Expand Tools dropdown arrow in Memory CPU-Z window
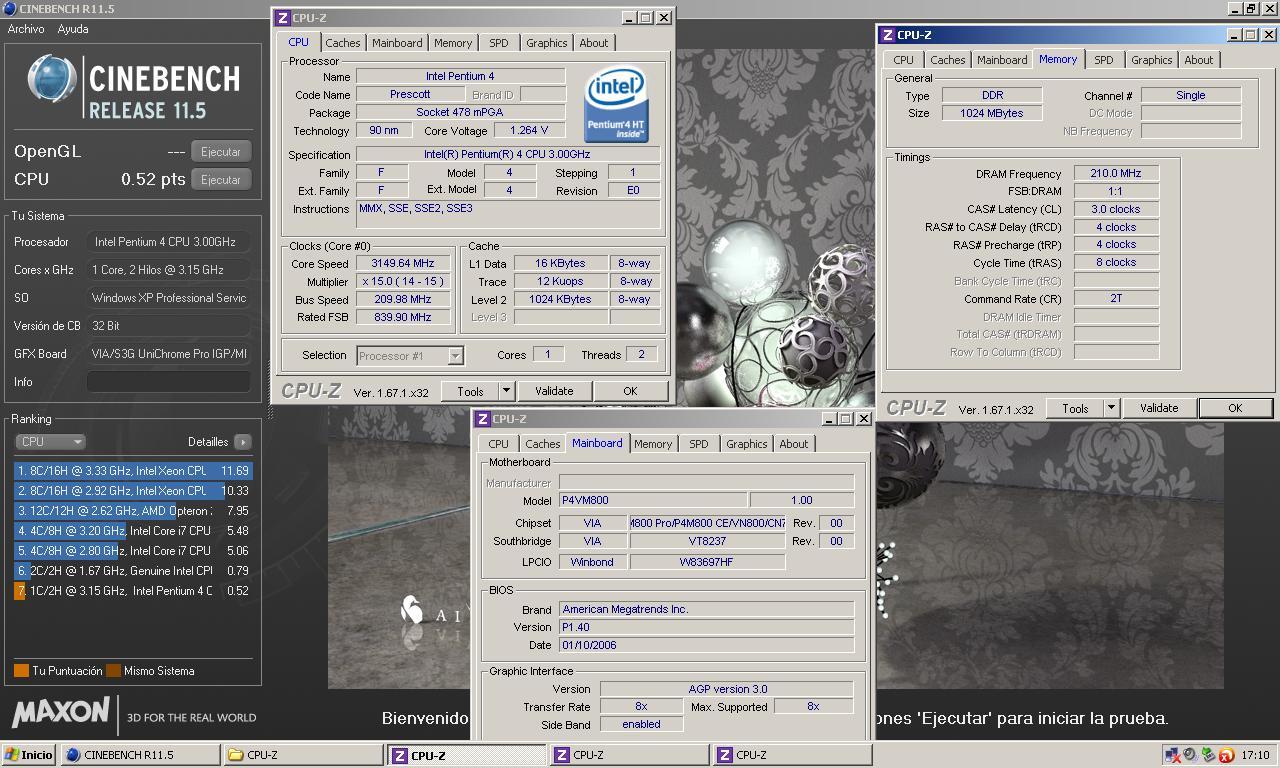The image size is (1280, 768). [x=1111, y=408]
